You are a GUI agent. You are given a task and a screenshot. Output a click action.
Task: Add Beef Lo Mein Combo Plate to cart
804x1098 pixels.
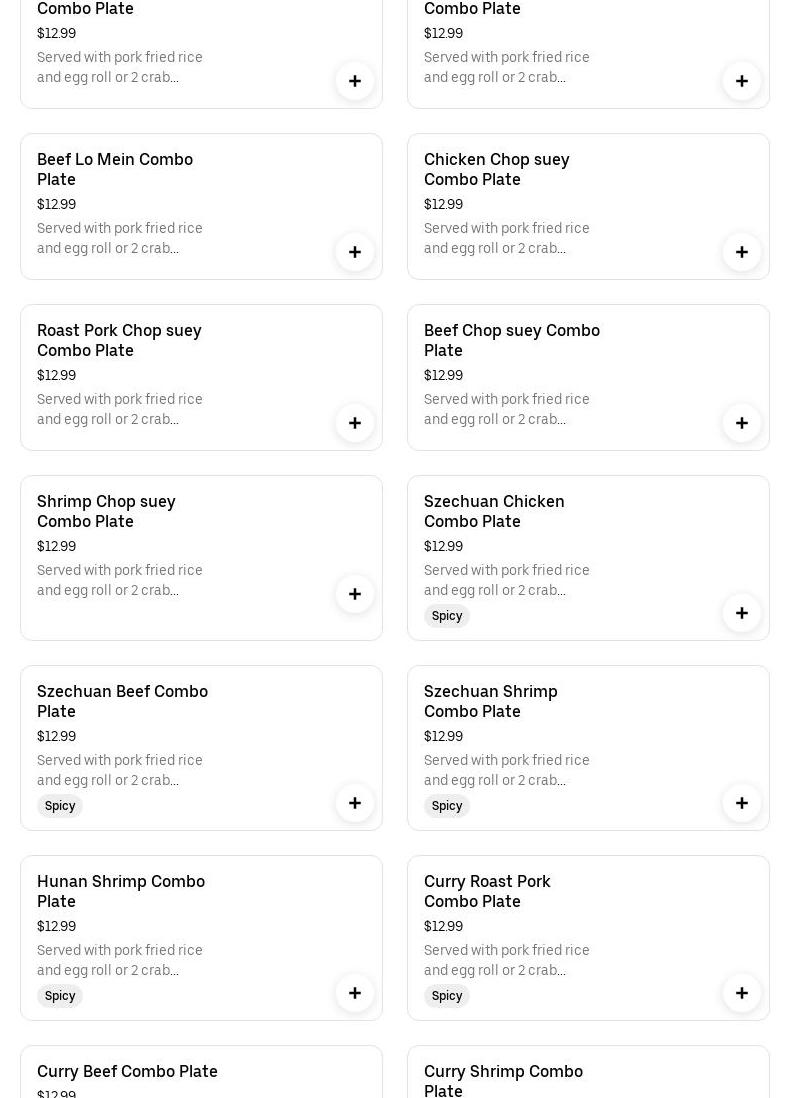pos(355,252)
